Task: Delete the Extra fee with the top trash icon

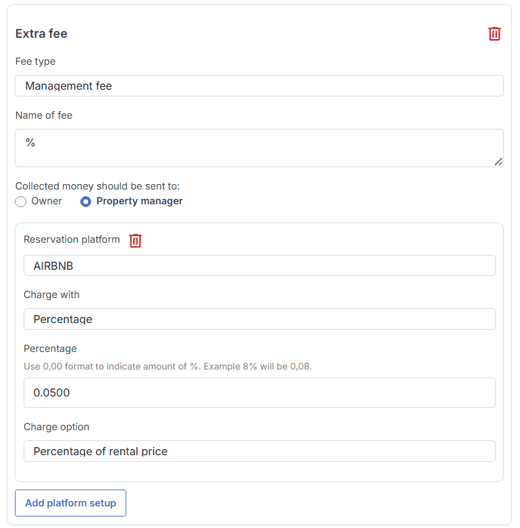Action: pyautogui.click(x=494, y=34)
